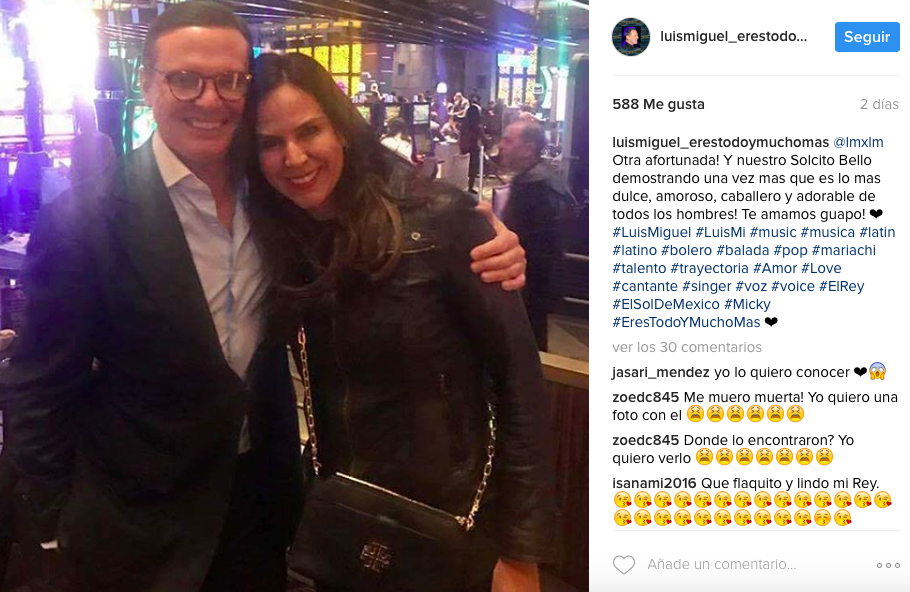910x592 pixels.
Task: Open the three-dots more options menu
Action: click(x=888, y=565)
